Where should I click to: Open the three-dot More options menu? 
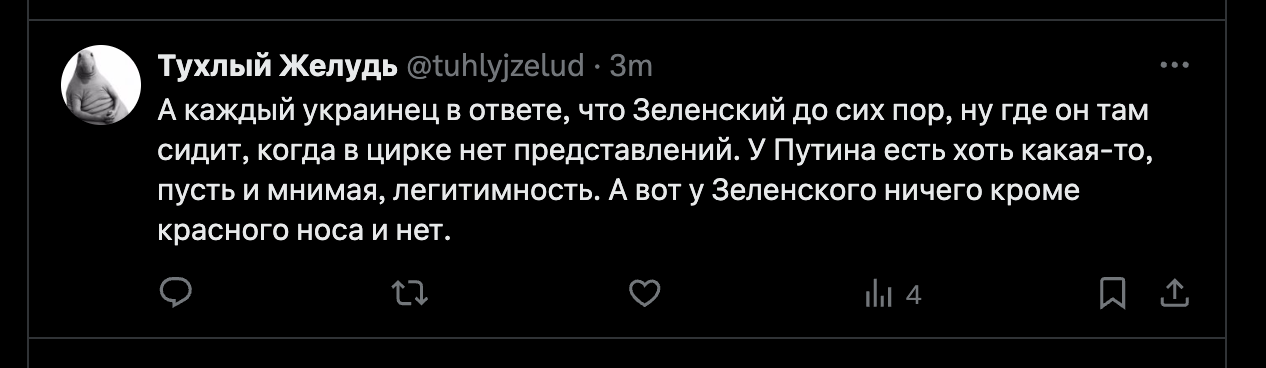[1171, 66]
